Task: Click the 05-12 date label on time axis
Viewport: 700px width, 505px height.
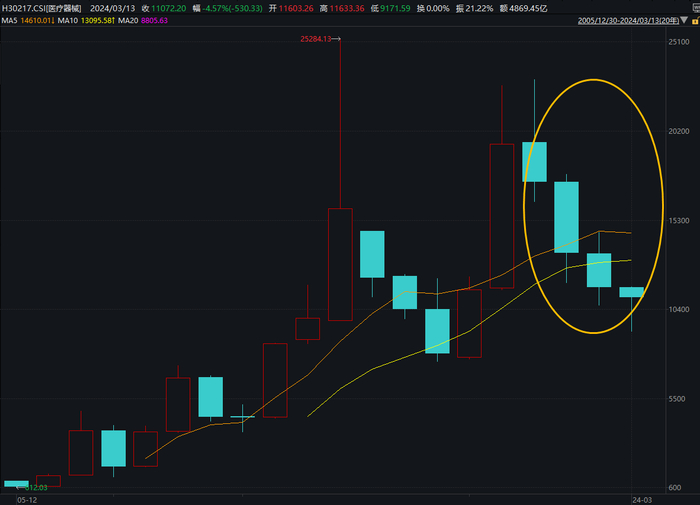Action: [27, 500]
